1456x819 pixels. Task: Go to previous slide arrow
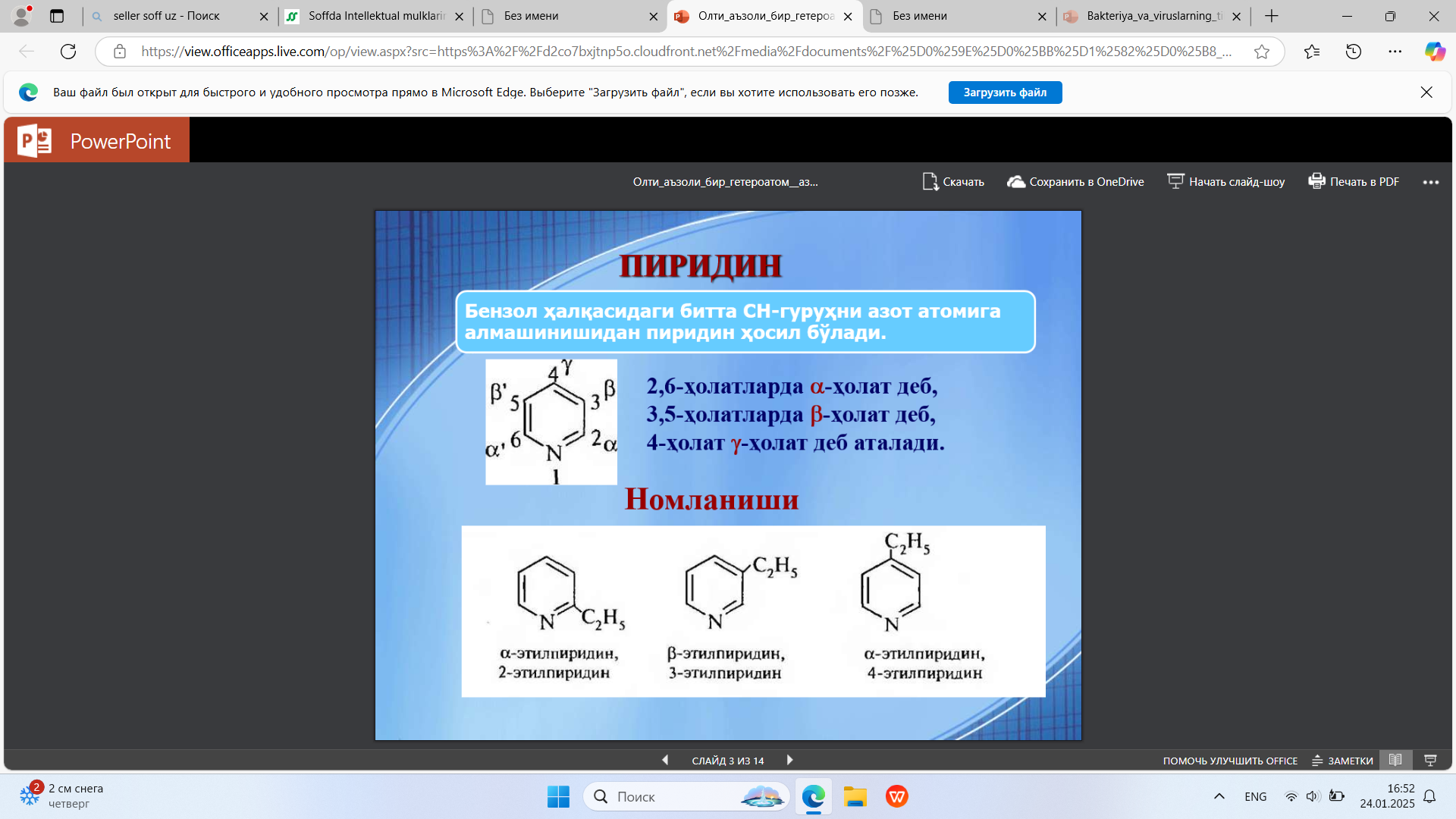tap(665, 760)
